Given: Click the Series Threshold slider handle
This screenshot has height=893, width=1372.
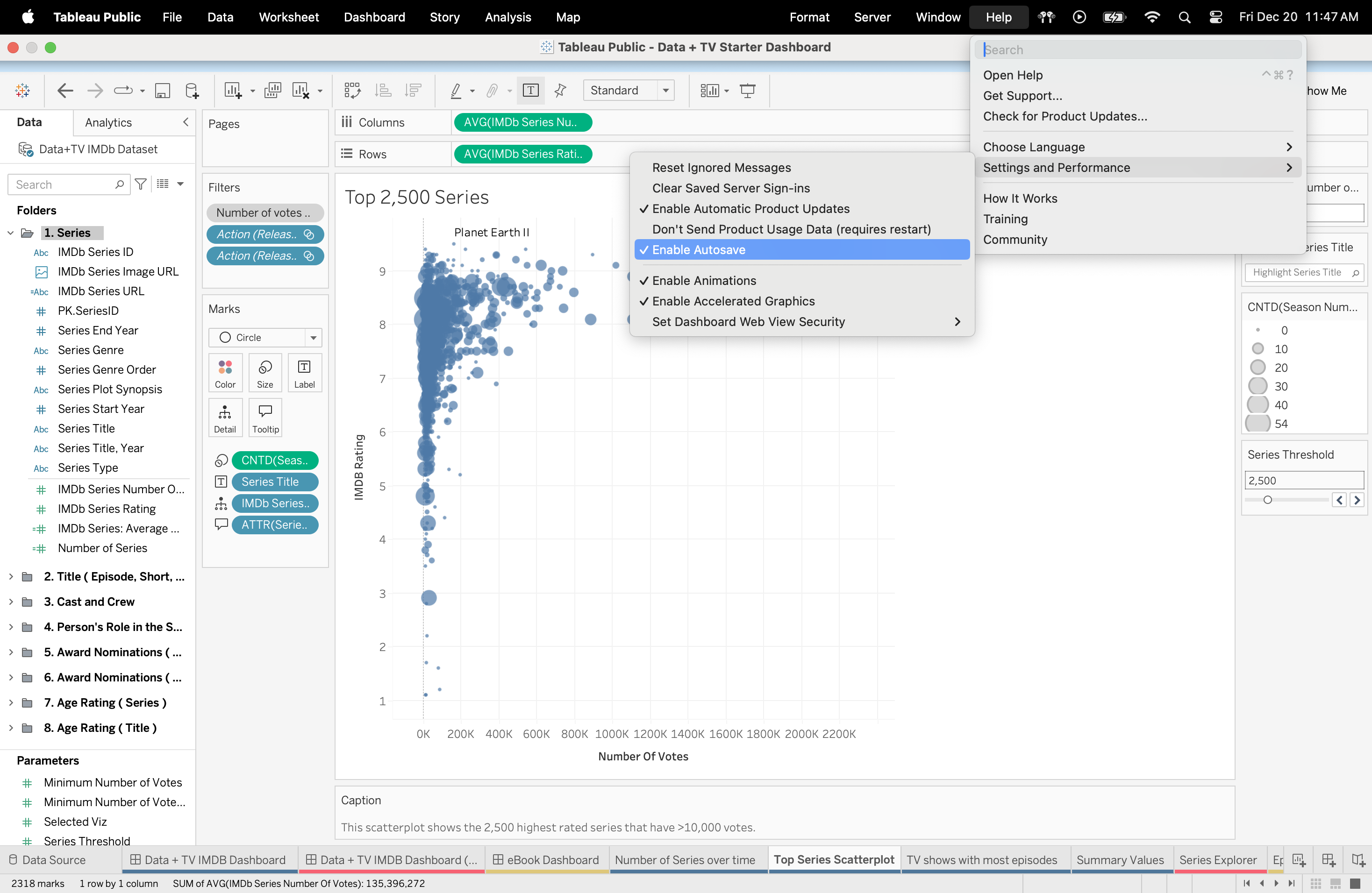Looking at the screenshot, I should [x=1267, y=499].
